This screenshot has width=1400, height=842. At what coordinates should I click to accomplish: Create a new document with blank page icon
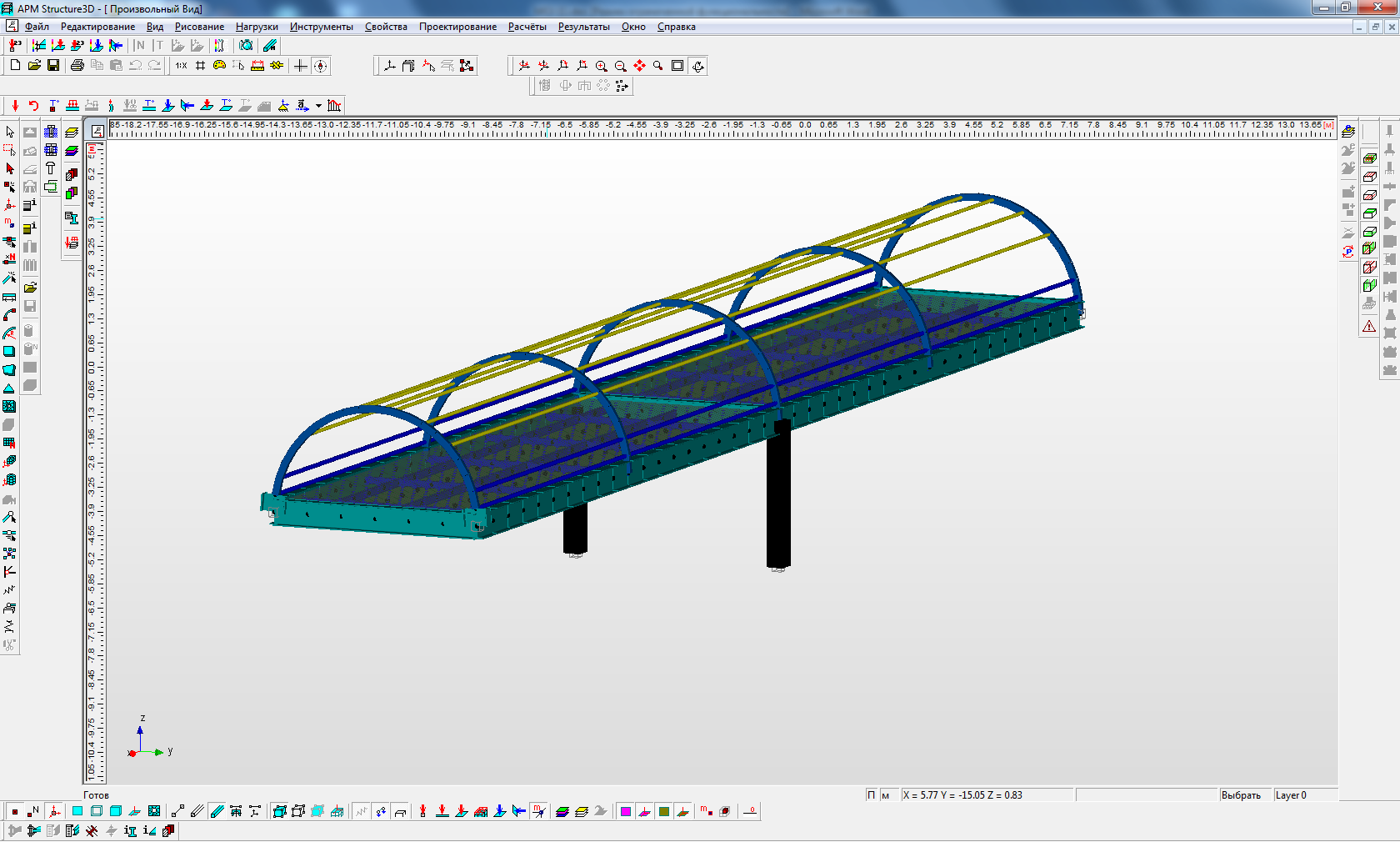pyautogui.click(x=15, y=65)
